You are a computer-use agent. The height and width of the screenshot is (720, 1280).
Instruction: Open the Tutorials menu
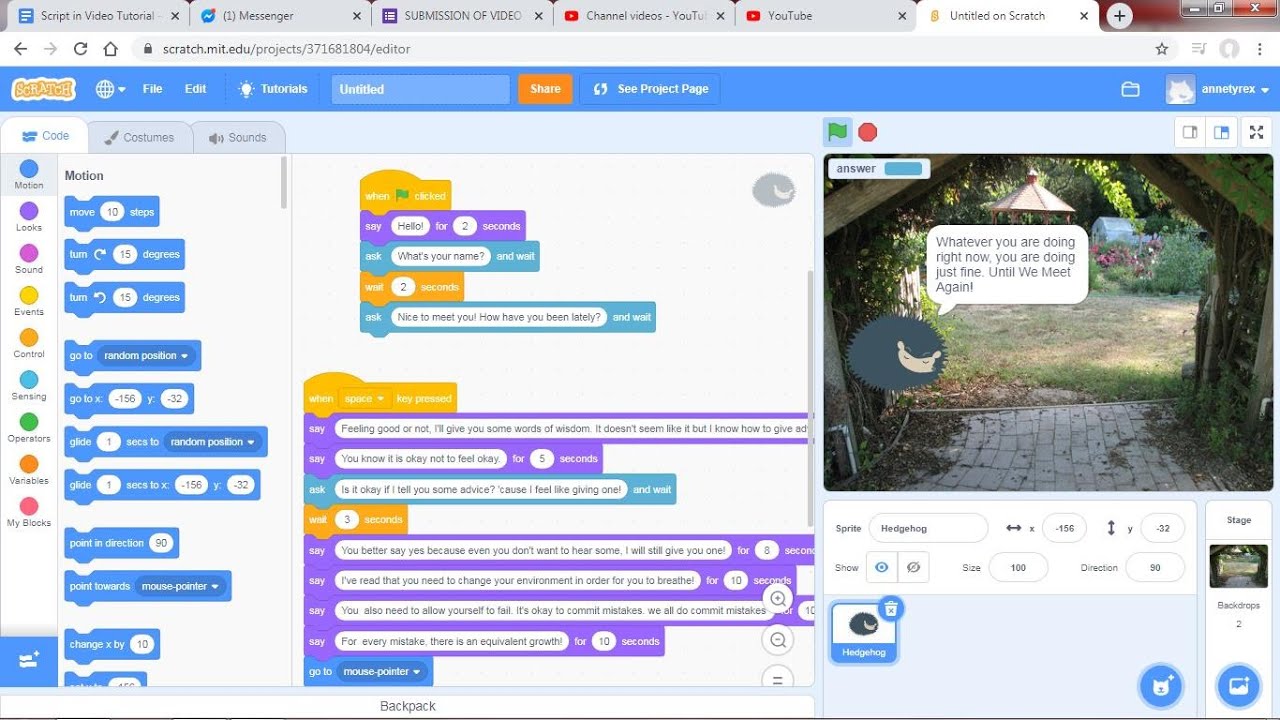coord(273,89)
